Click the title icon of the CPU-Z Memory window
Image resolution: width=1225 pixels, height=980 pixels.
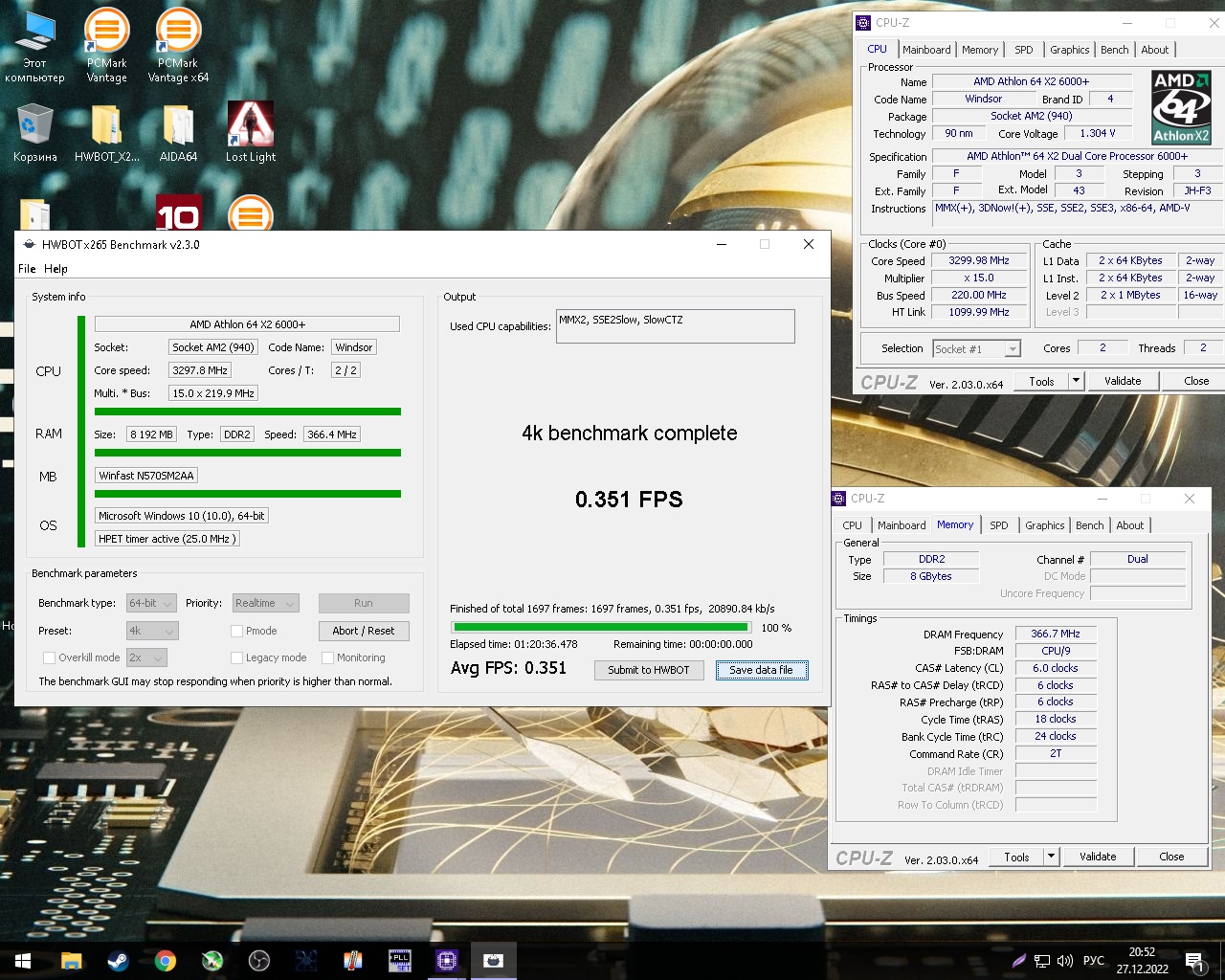pos(839,499)
